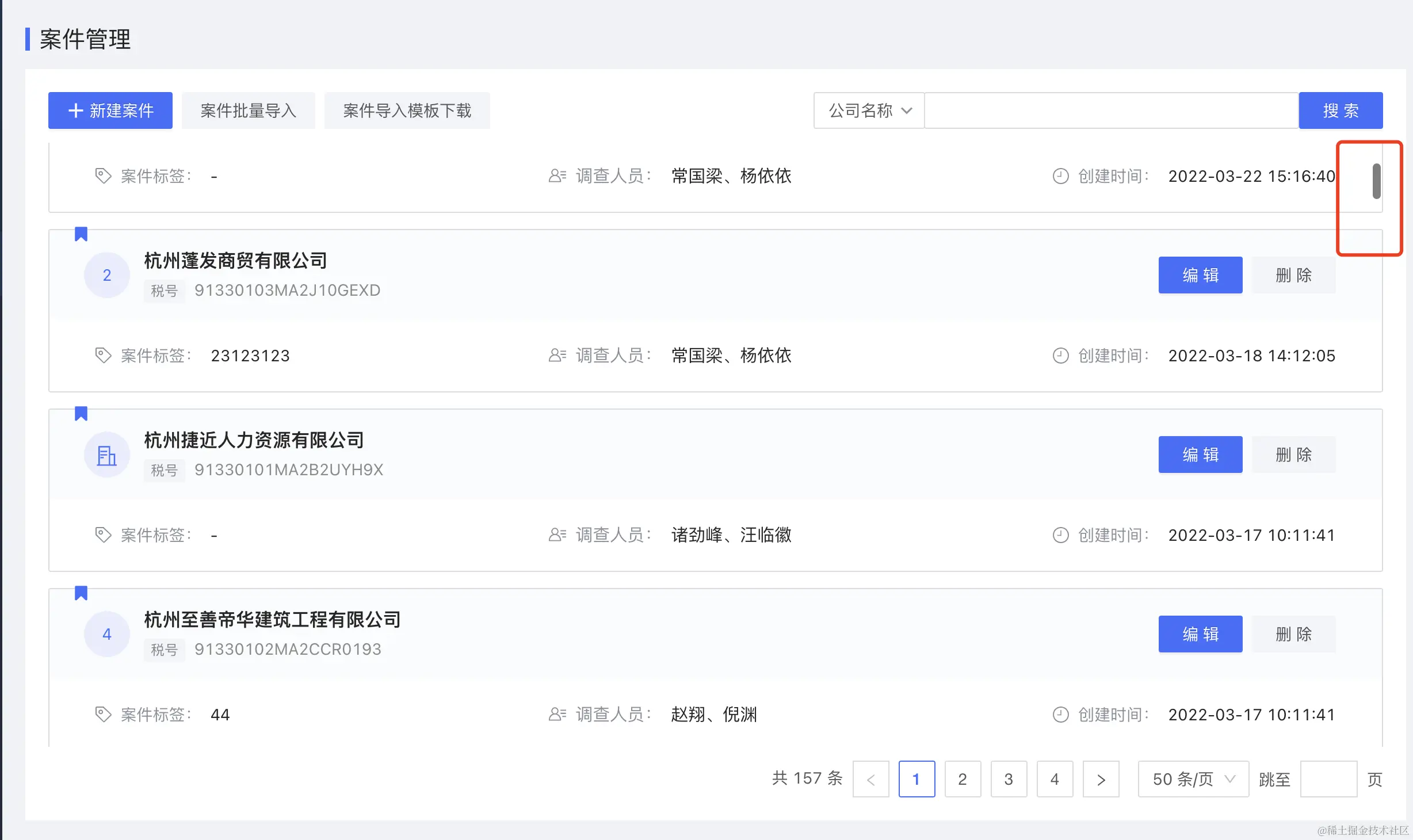The height and width of the screenshot is (840, 1413).
Task: Click the 新建案件 button
Action: point(110,110)
